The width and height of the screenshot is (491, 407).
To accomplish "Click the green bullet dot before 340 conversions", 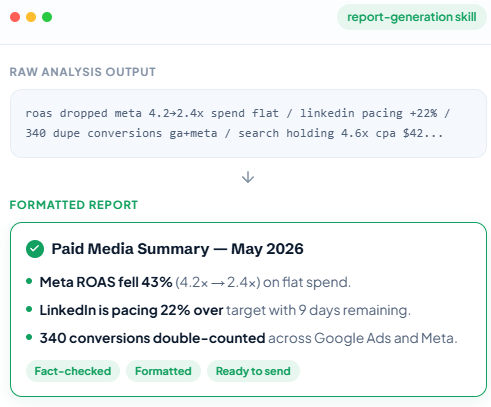I will click(x=29, y=337).
